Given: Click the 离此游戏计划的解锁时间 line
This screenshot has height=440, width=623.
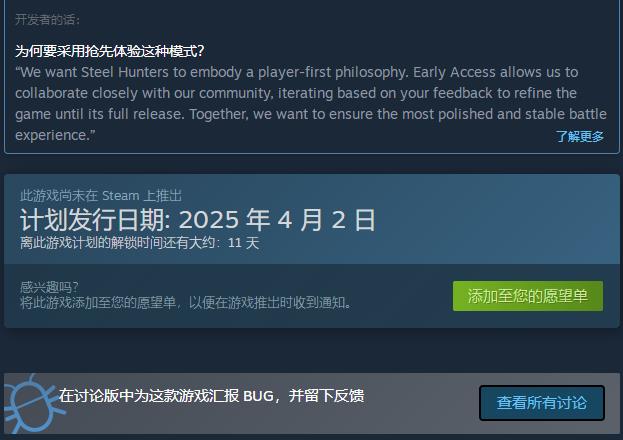Looking at the screenshot, I should coord(139,242).
